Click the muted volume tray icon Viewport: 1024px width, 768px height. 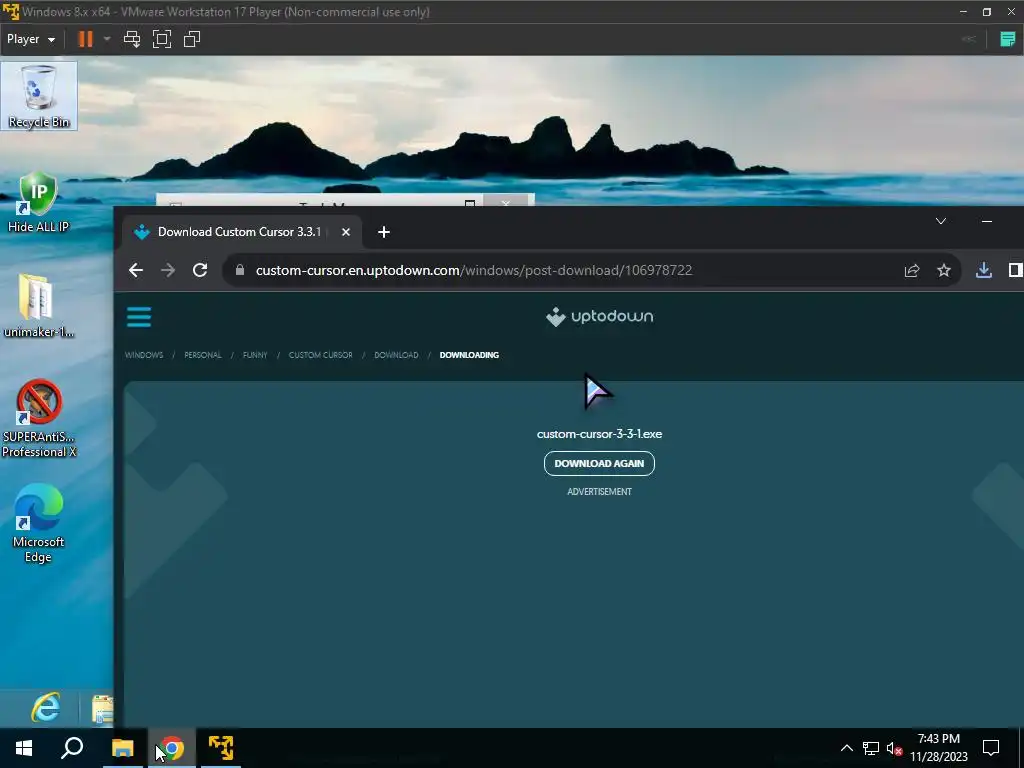click(894, 748)
